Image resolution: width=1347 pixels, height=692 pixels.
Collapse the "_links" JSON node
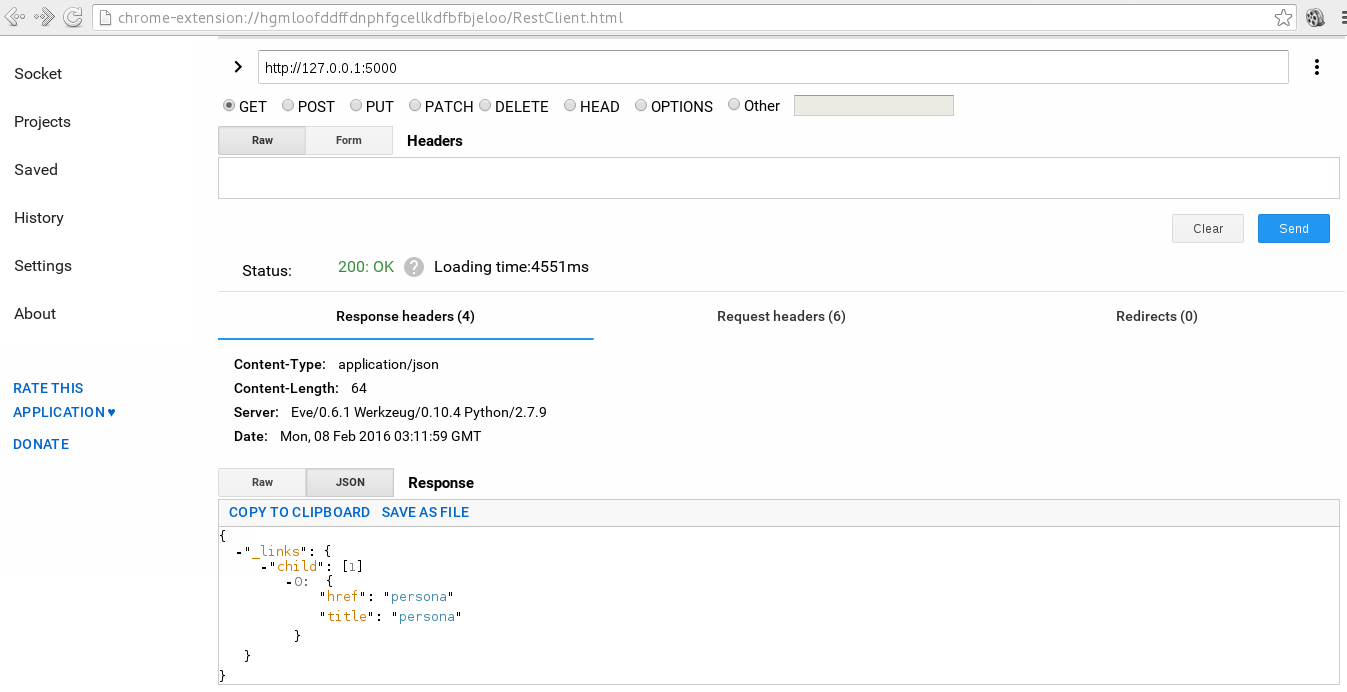(x=238, y=551)
